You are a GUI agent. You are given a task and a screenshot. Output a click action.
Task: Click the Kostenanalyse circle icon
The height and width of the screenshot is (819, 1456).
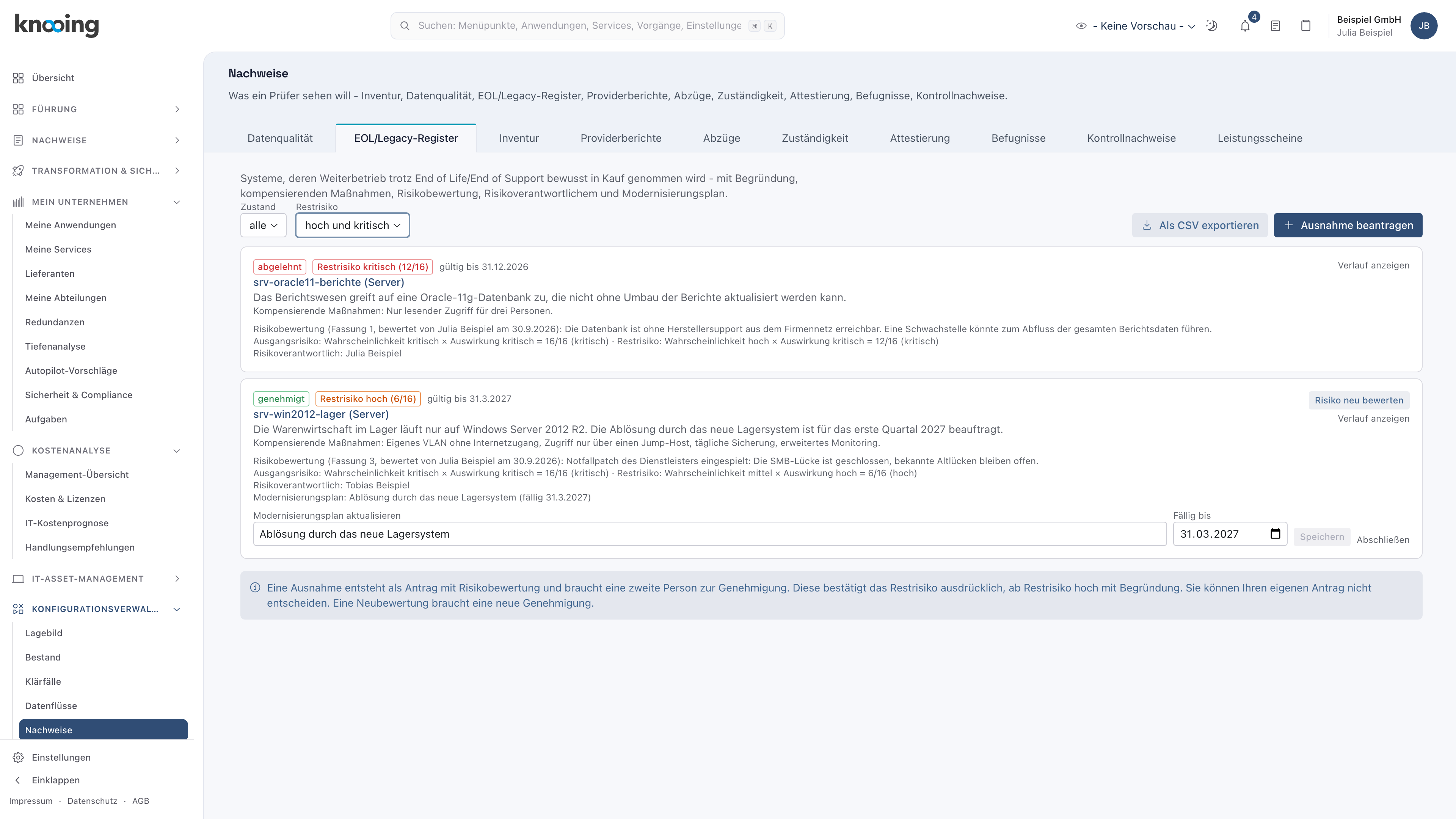18,450
